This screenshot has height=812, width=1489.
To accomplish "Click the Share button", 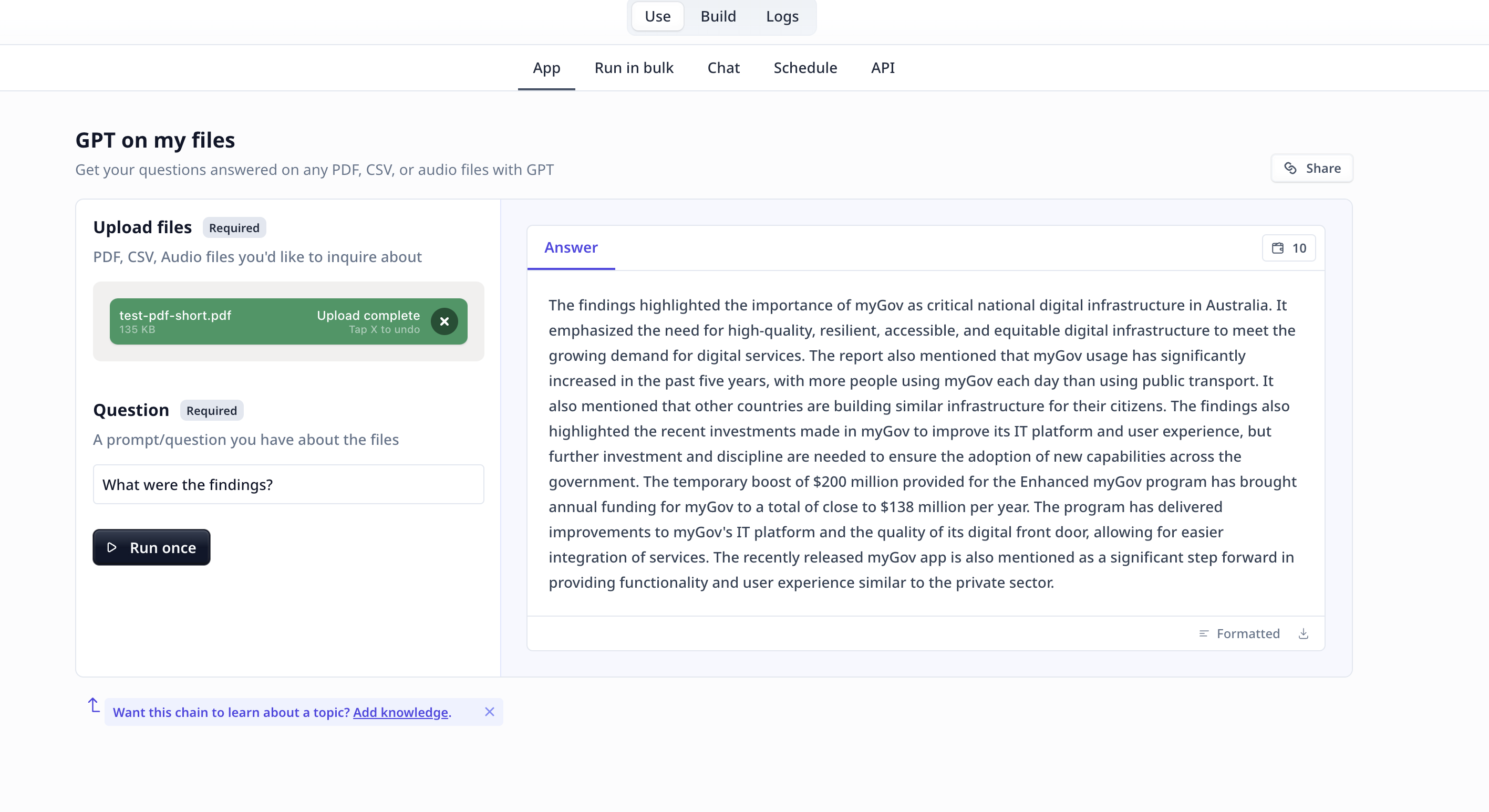I will (1312, 168).
